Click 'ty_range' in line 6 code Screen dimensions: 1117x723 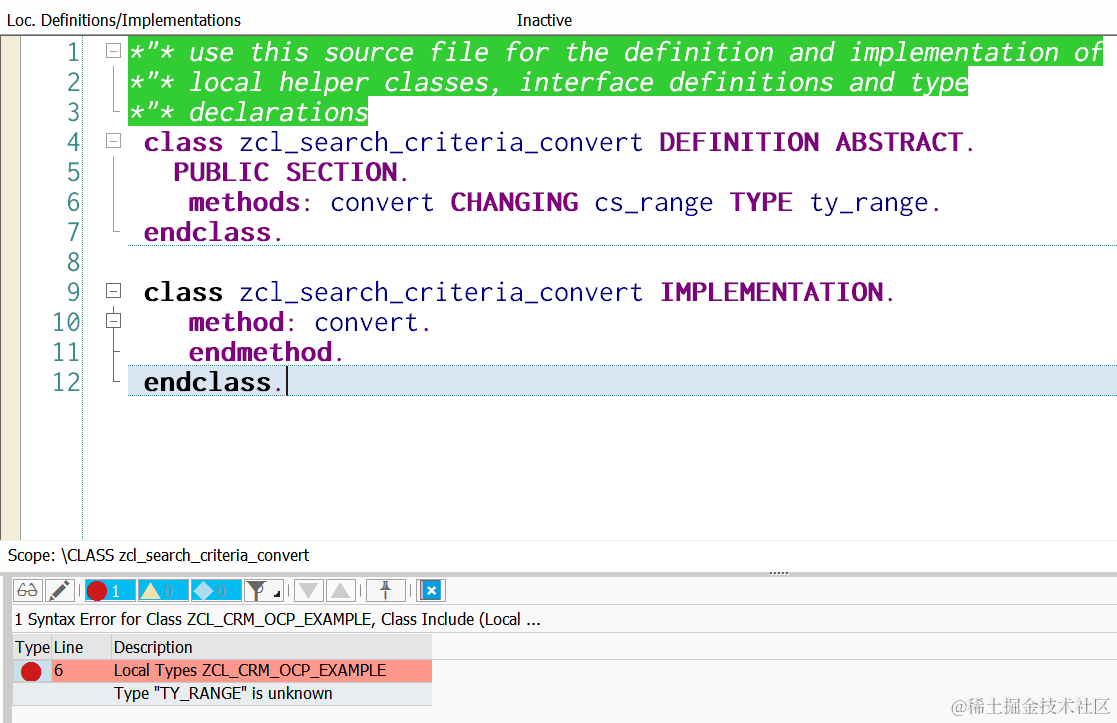(x=869, y=203)
